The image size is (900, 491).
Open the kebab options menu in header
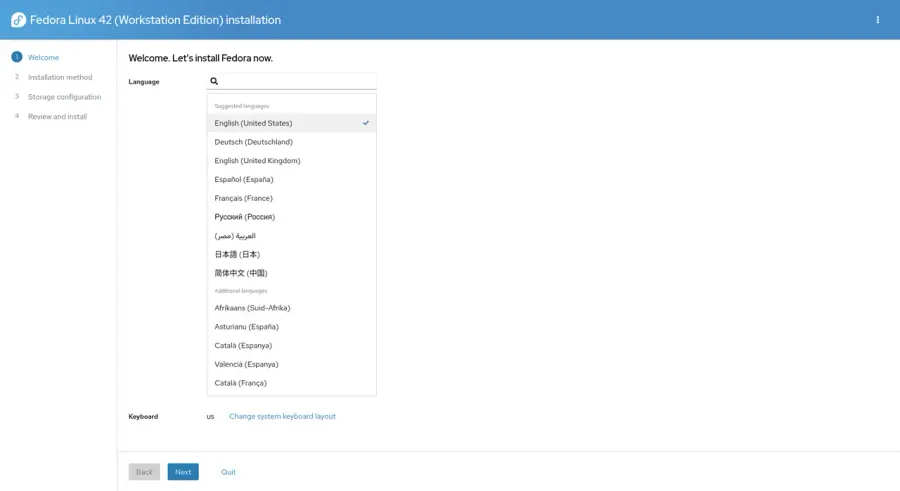[878, 20]
